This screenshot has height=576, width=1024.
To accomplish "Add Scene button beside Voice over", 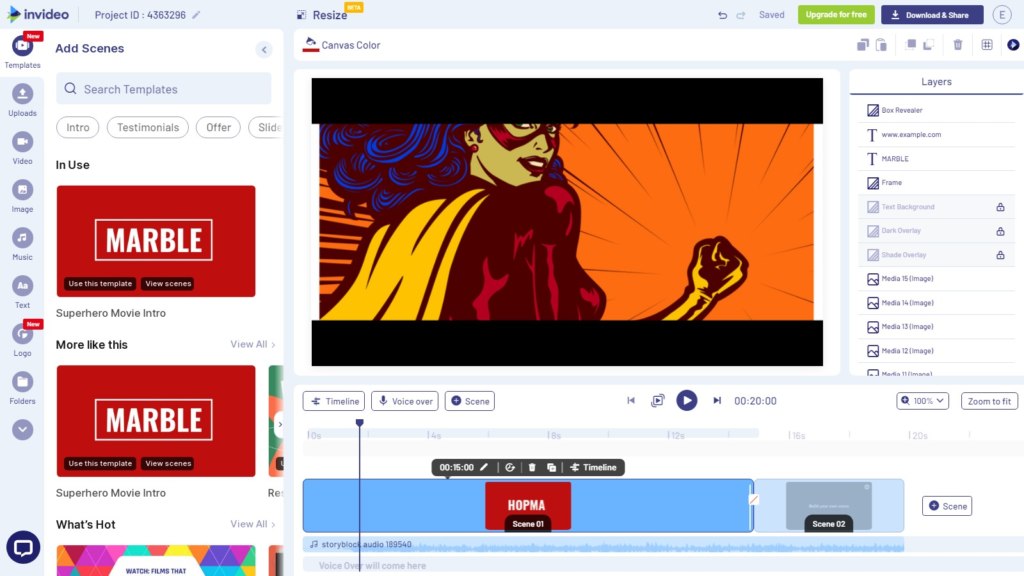I will point(470,401).
